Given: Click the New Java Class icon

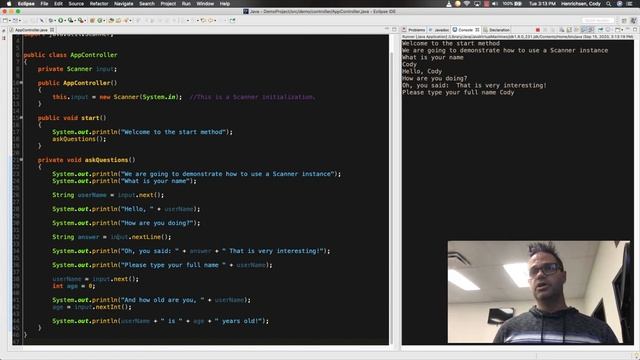Looking at the screenshot, I should tap(99, 20).
